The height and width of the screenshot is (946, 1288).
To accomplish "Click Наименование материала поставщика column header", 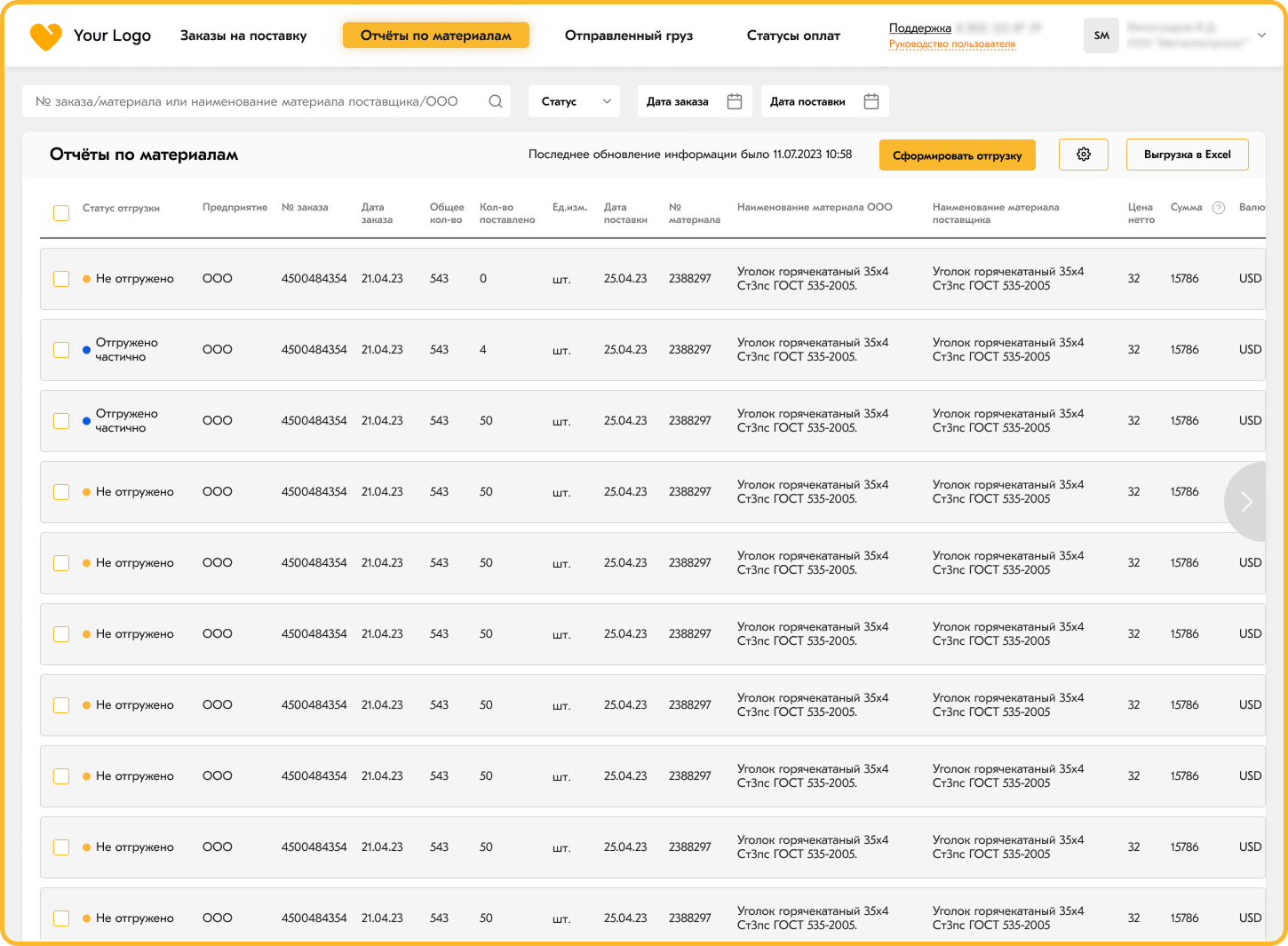I will pos(996,213).
